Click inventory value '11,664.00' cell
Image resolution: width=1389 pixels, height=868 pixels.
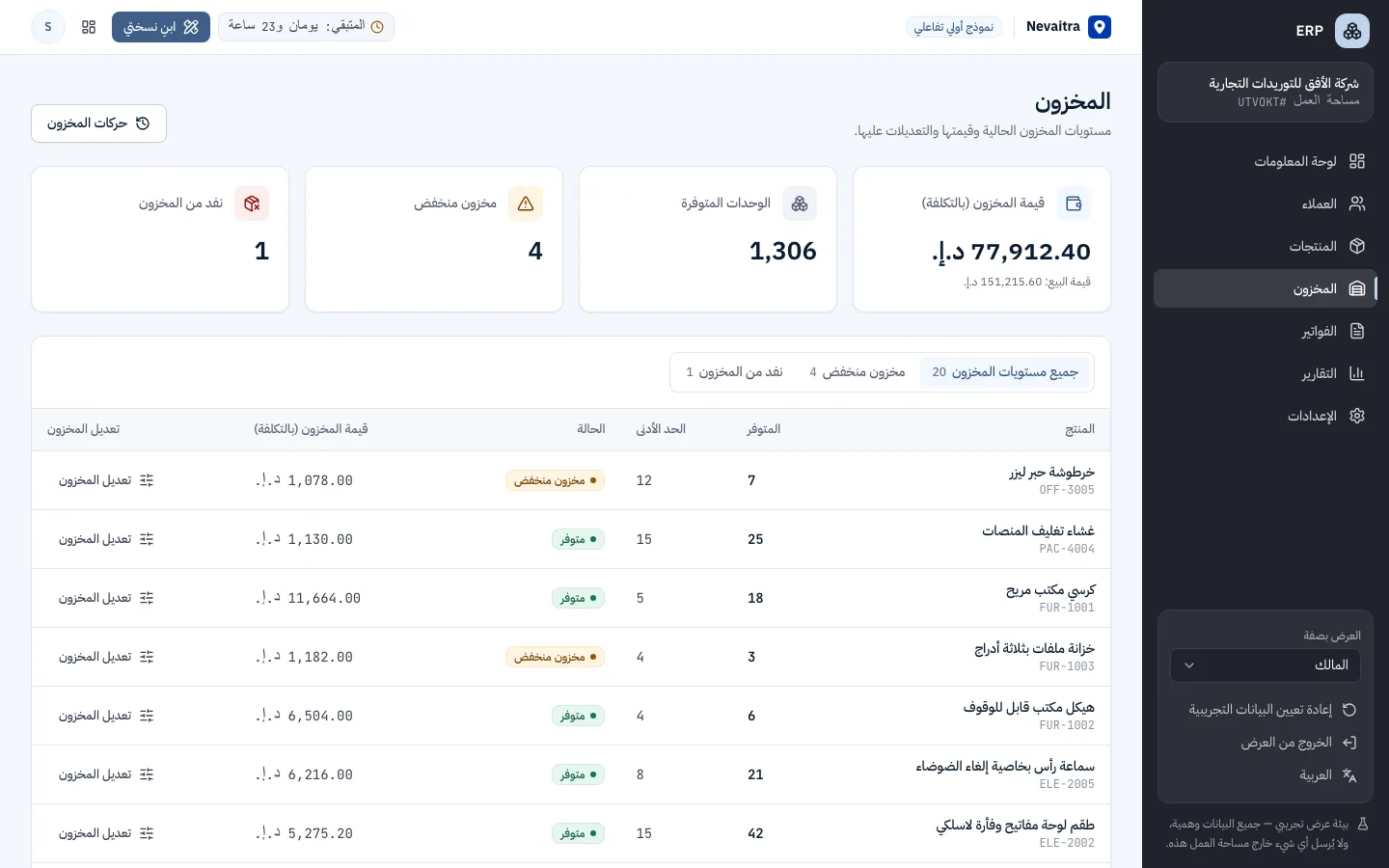click(309, 598)
